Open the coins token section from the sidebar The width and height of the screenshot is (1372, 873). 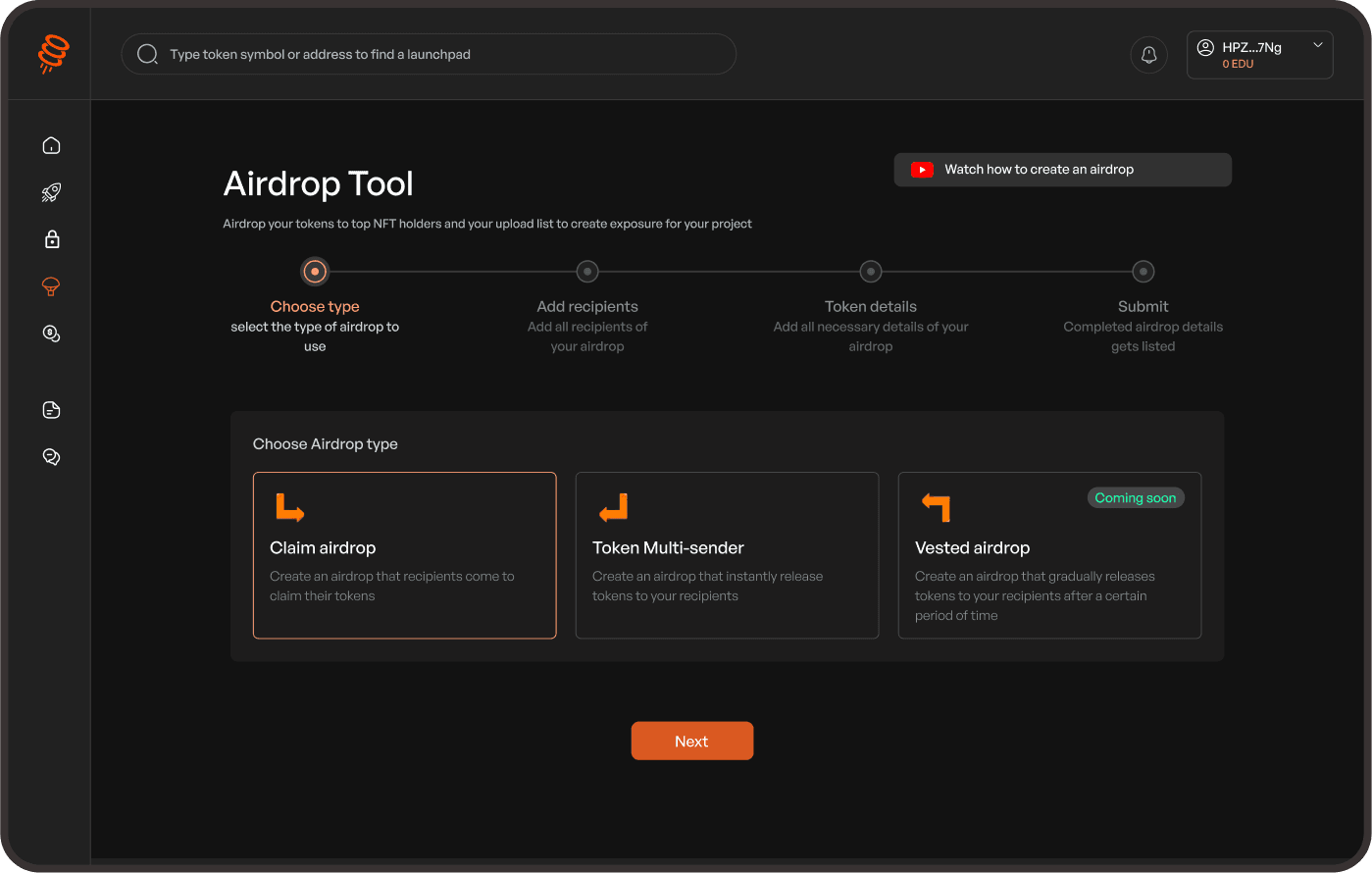coord(51,333)
